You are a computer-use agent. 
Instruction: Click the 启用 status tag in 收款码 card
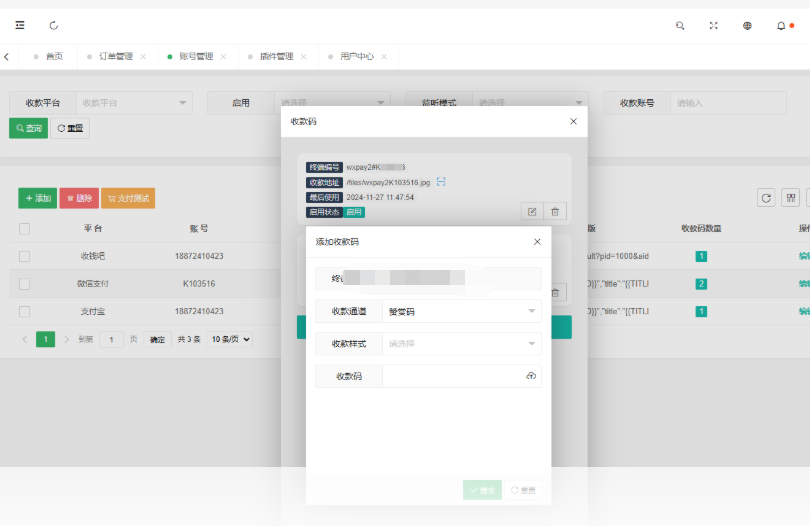(x=354, y=212)
